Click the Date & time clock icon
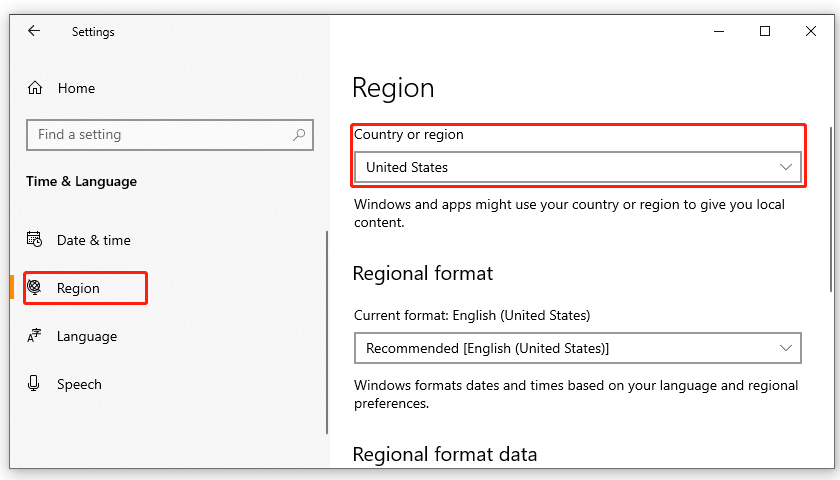The height and width of the screenshot is (480, 840). click(35, 240)
